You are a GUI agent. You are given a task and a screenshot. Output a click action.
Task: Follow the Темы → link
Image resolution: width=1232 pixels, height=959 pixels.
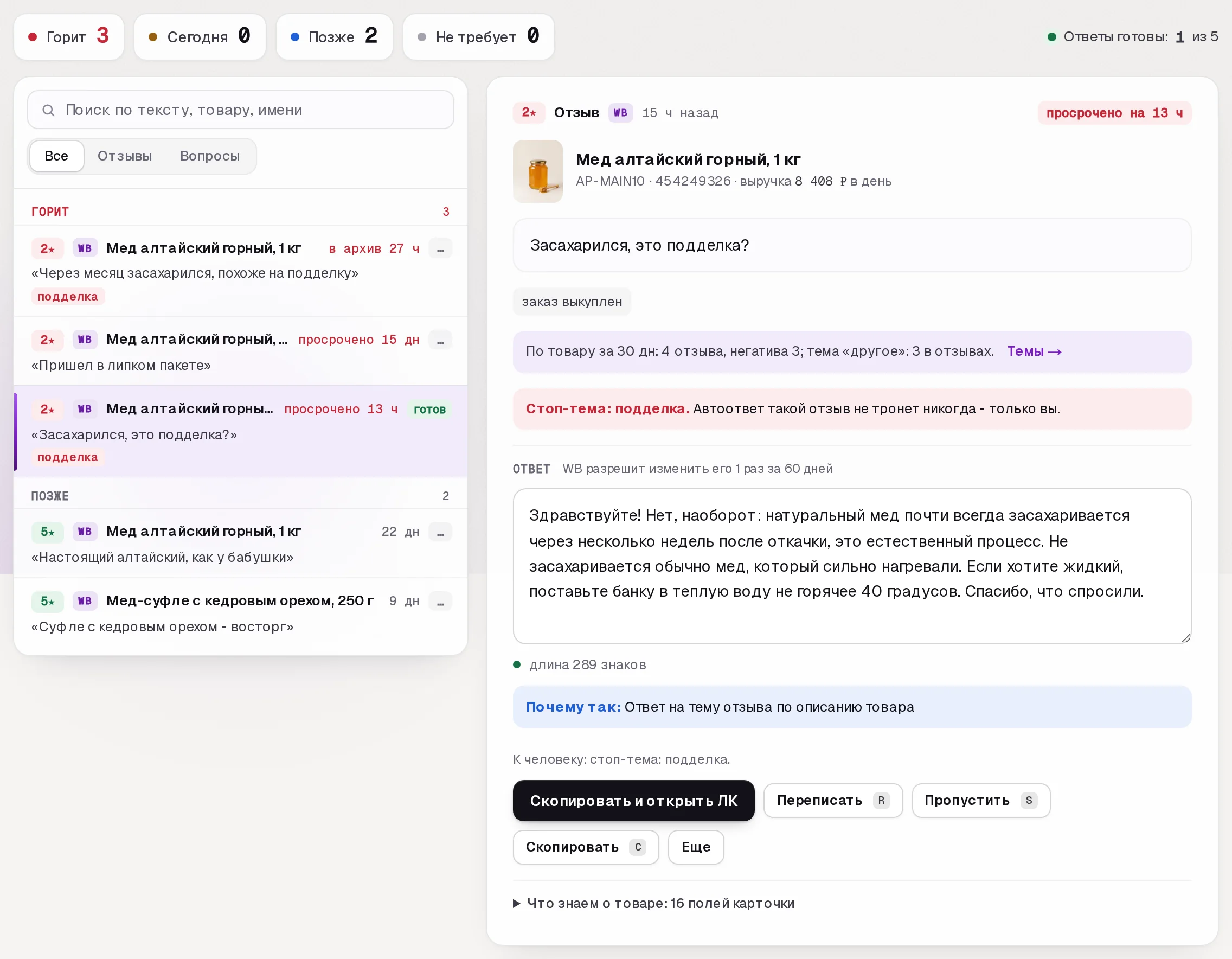(x=1034, y=351)
